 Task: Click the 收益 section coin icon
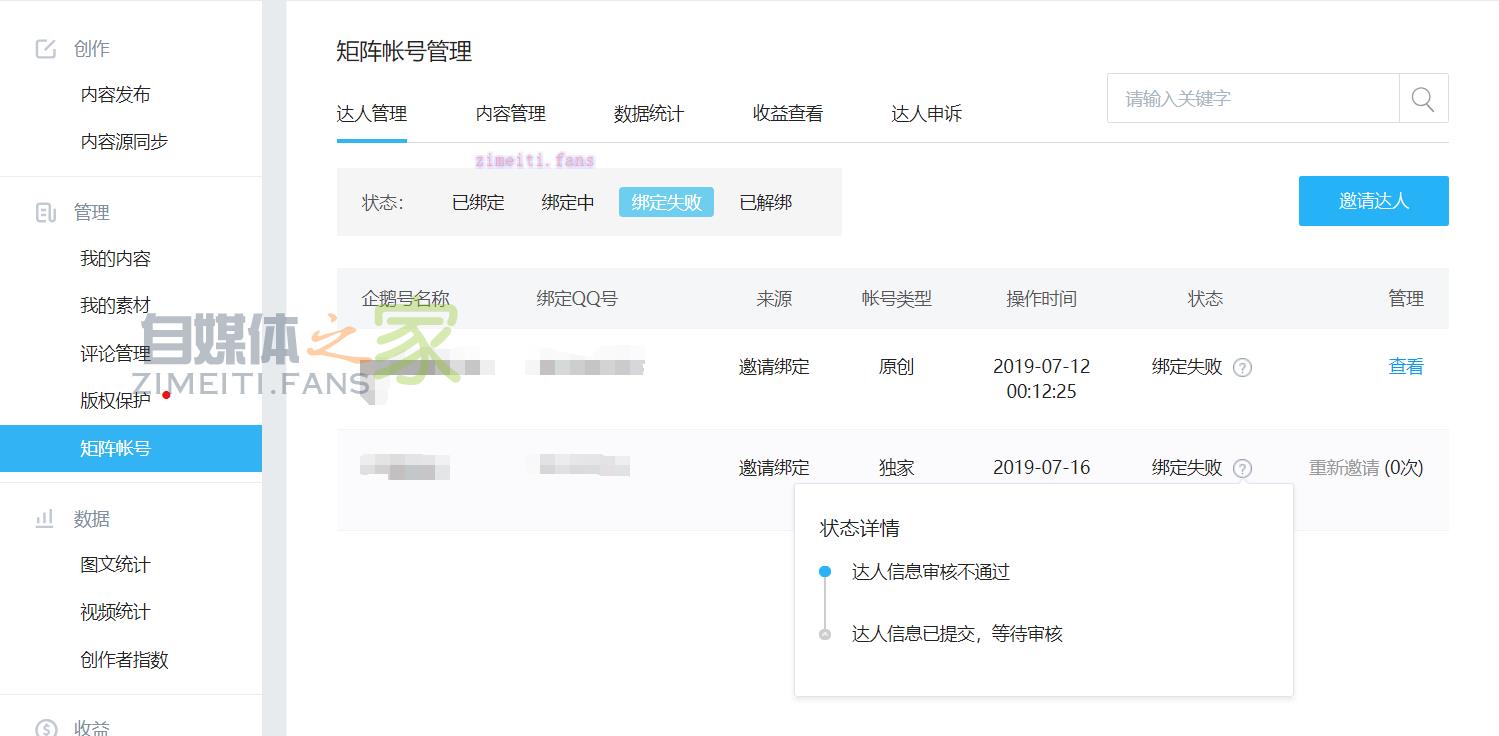coord(46,728)
